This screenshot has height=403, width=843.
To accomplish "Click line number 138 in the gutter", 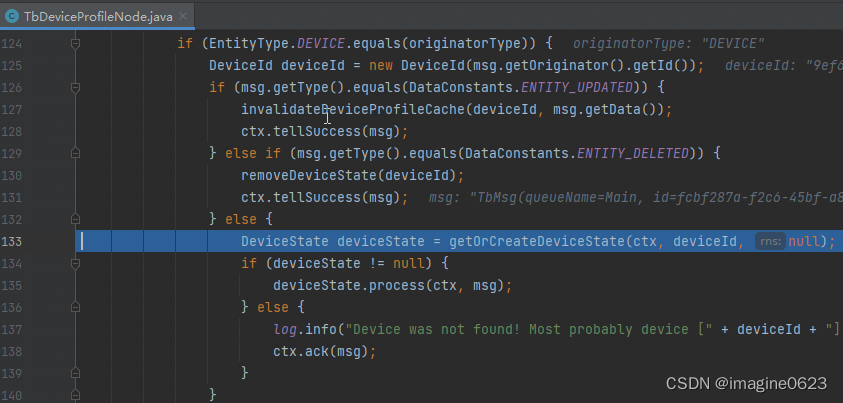I will pyautogui.click(x=11, y=351).
